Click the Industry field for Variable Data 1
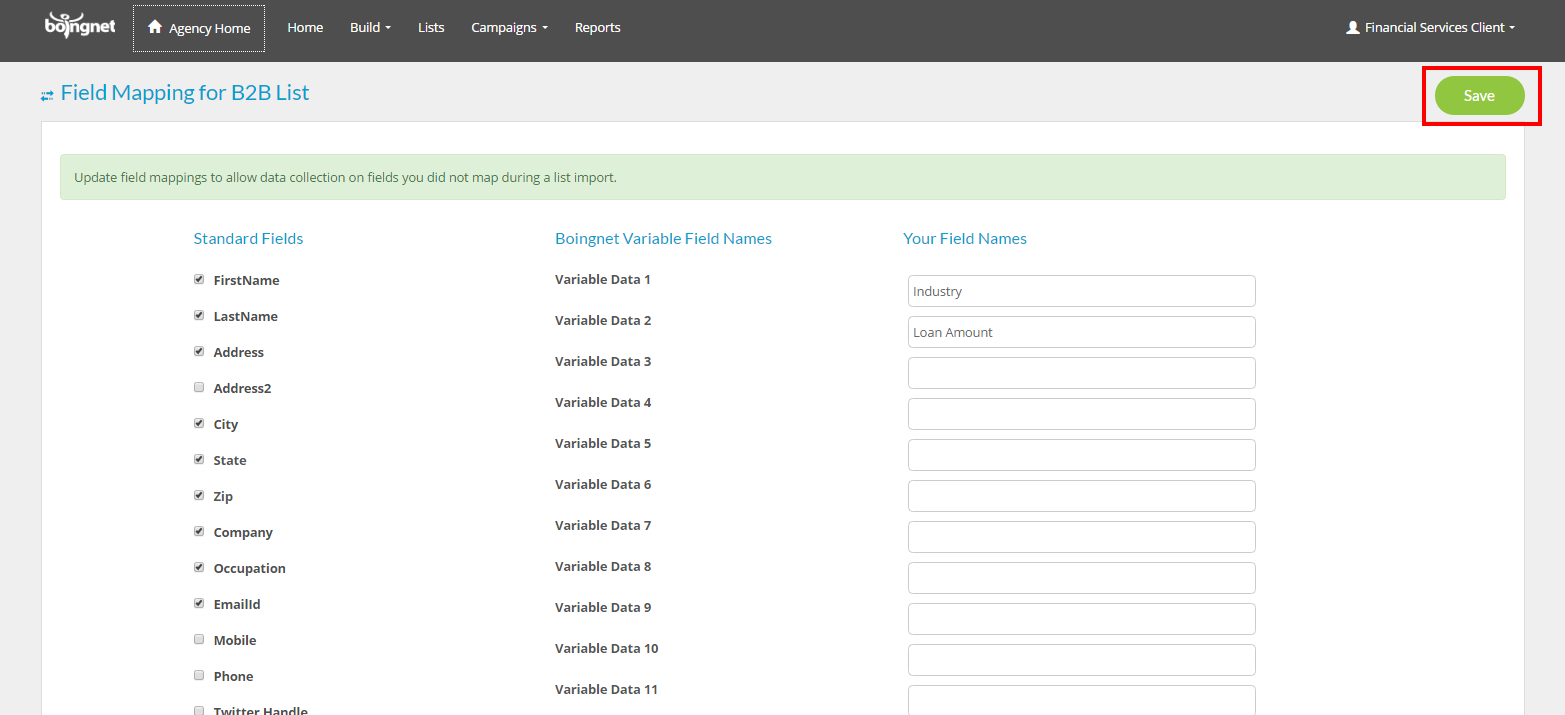This screenshot has width=1565, height=715. pos(1082,291)
